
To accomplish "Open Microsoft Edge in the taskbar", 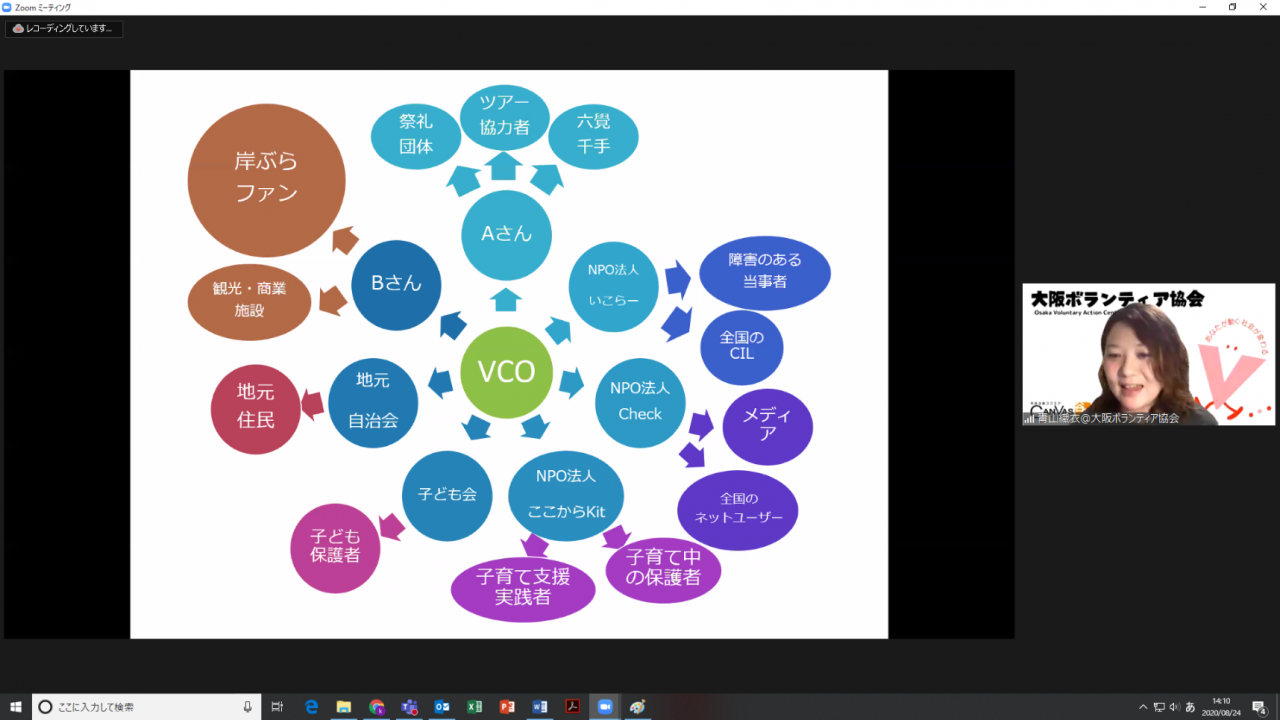I will [311, 707].
